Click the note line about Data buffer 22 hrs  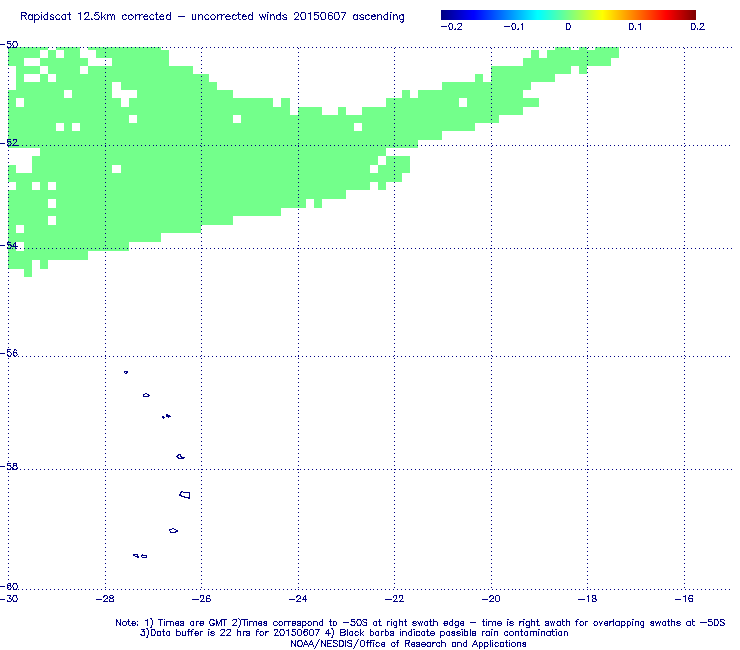click(354, 633)
